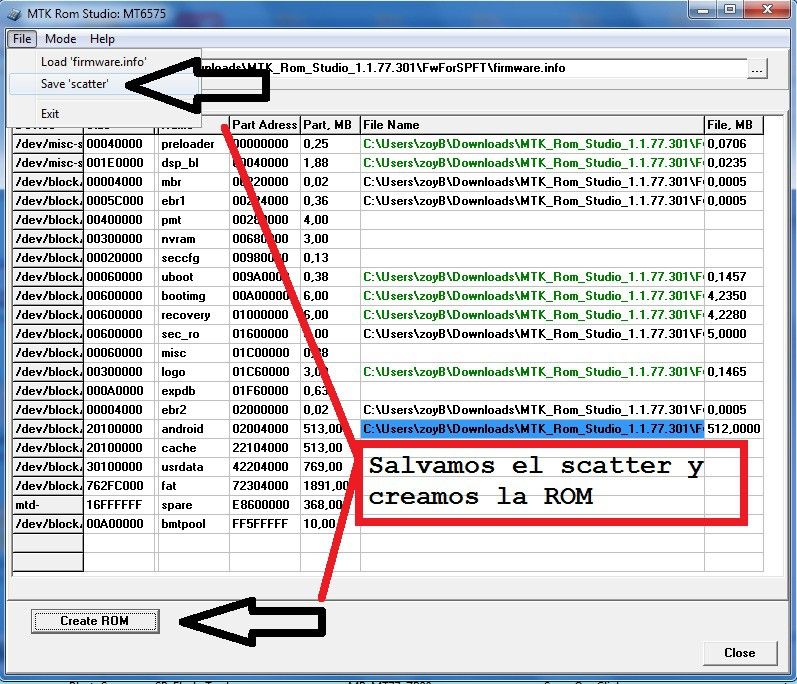
Task: Click the mtd- device cell
Action: coord(48,505)
